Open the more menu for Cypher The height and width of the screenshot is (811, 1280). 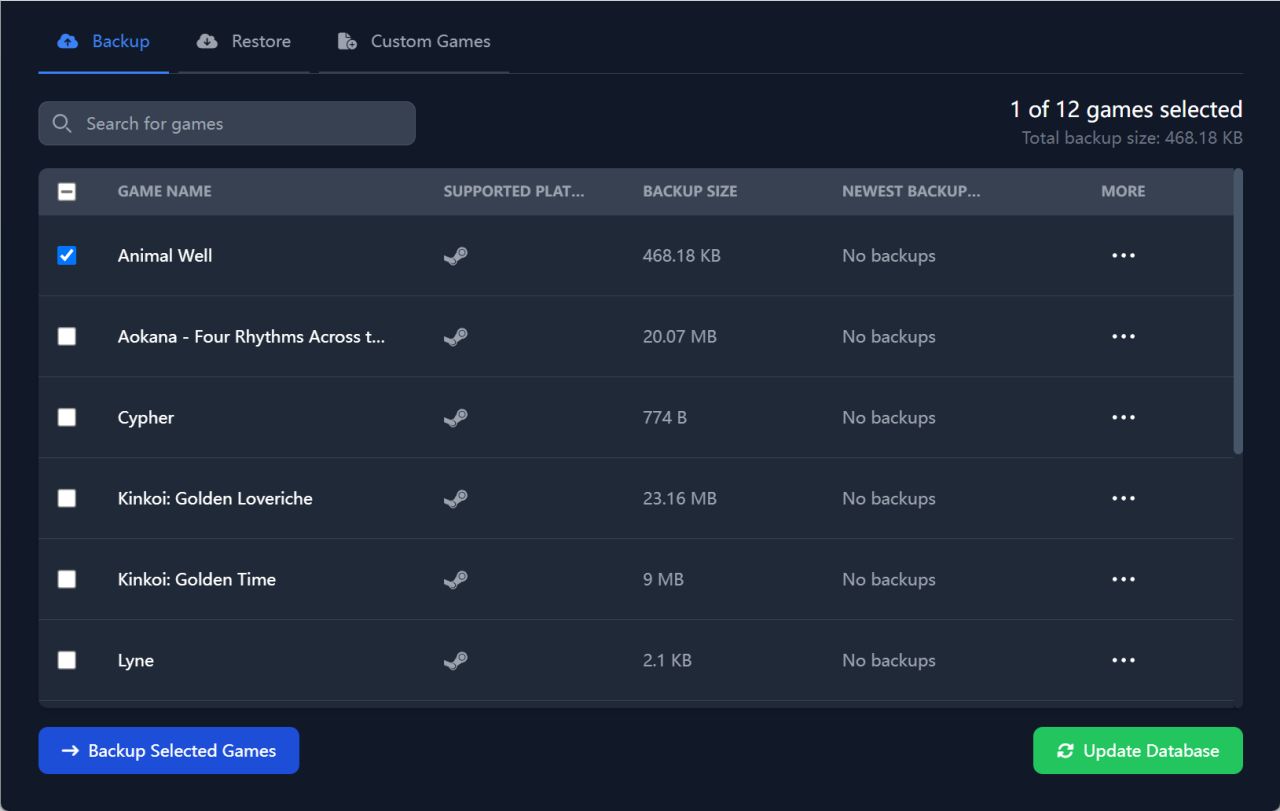click(1123, 418)
